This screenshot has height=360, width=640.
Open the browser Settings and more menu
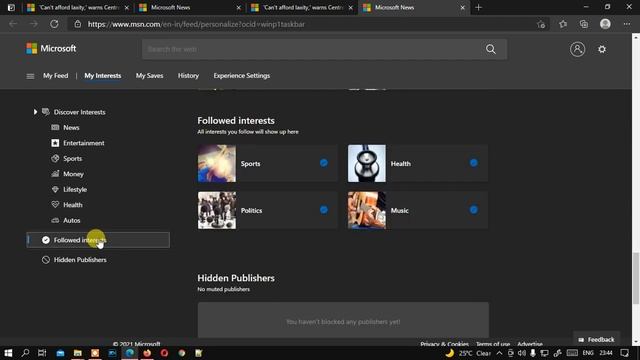627,24
